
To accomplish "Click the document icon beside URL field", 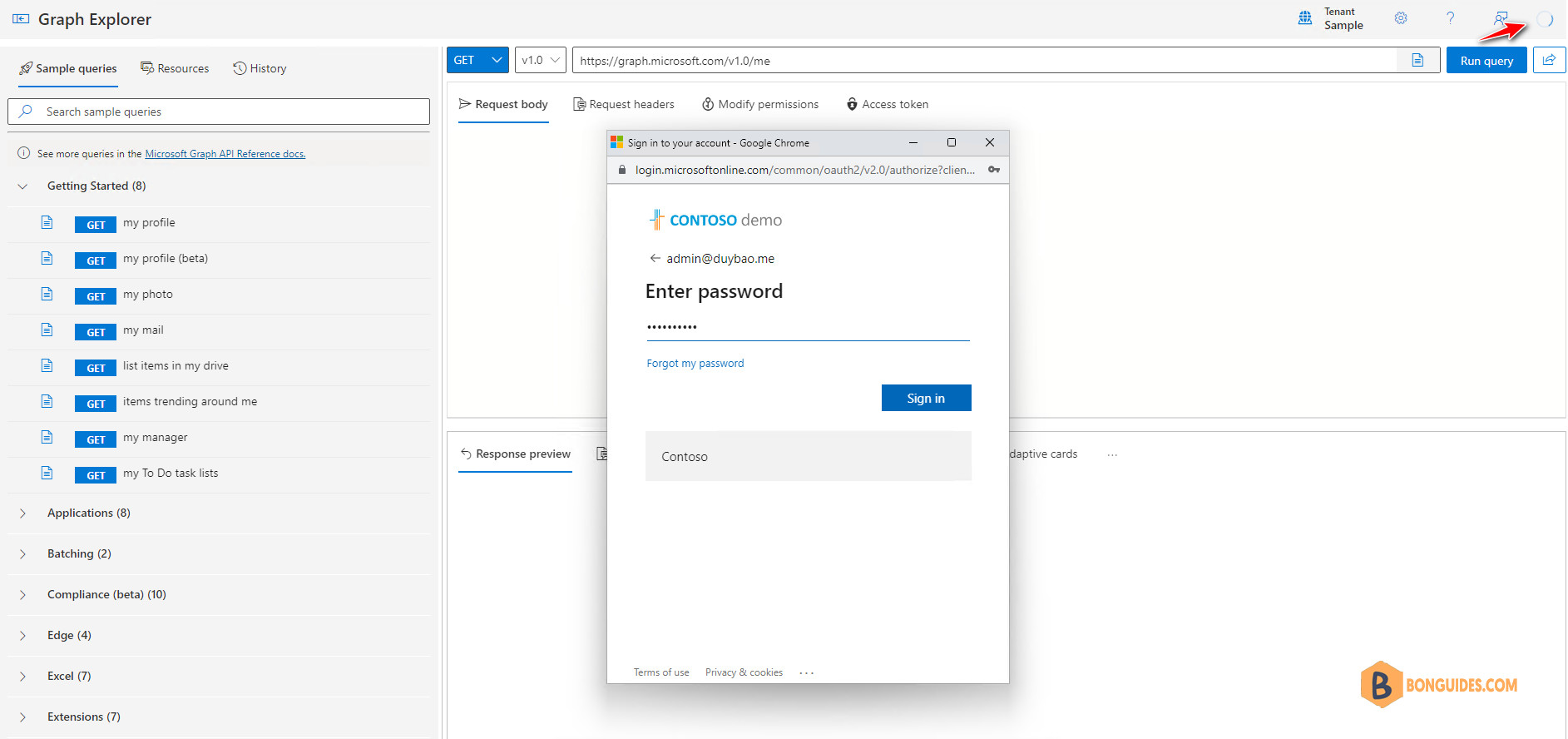I will click(1417, 60).
